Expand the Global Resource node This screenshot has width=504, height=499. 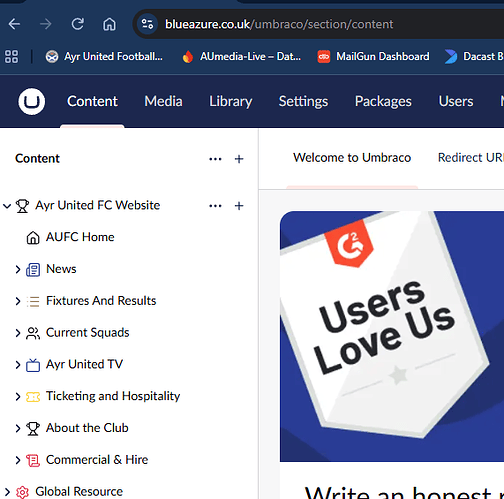pos(7,492)
